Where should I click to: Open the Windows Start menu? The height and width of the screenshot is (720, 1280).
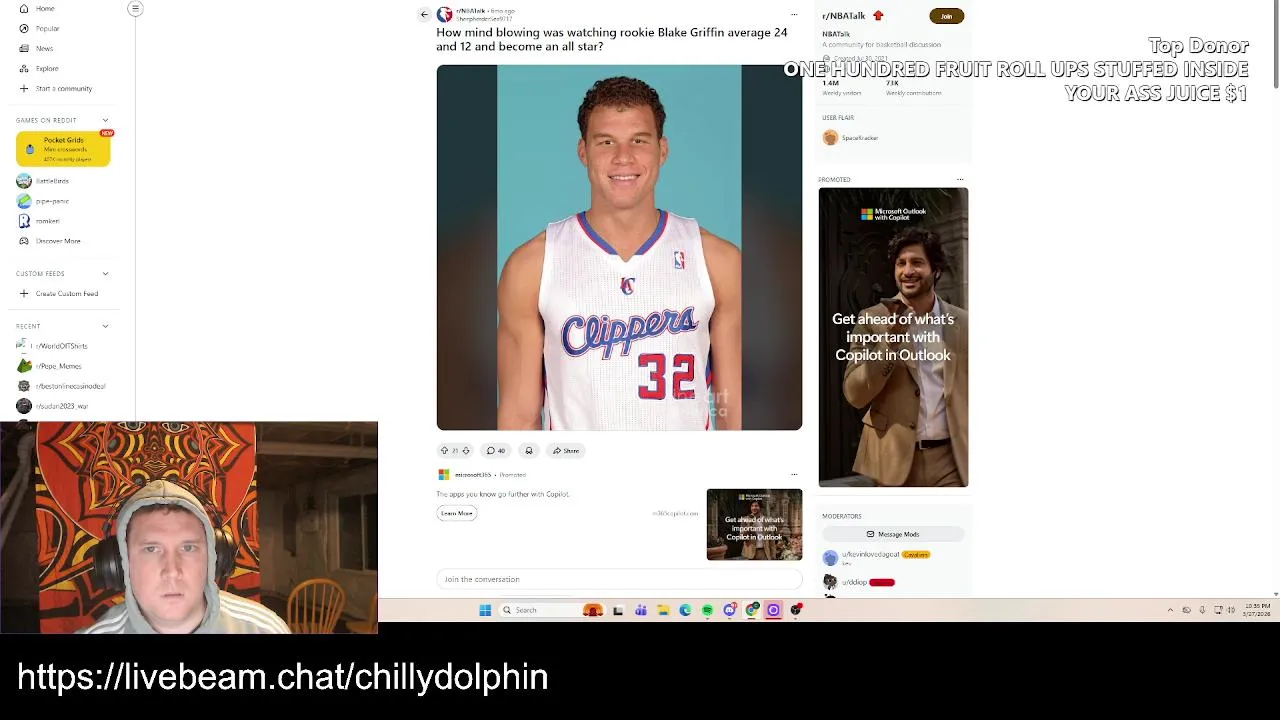[x=485, y=610]
